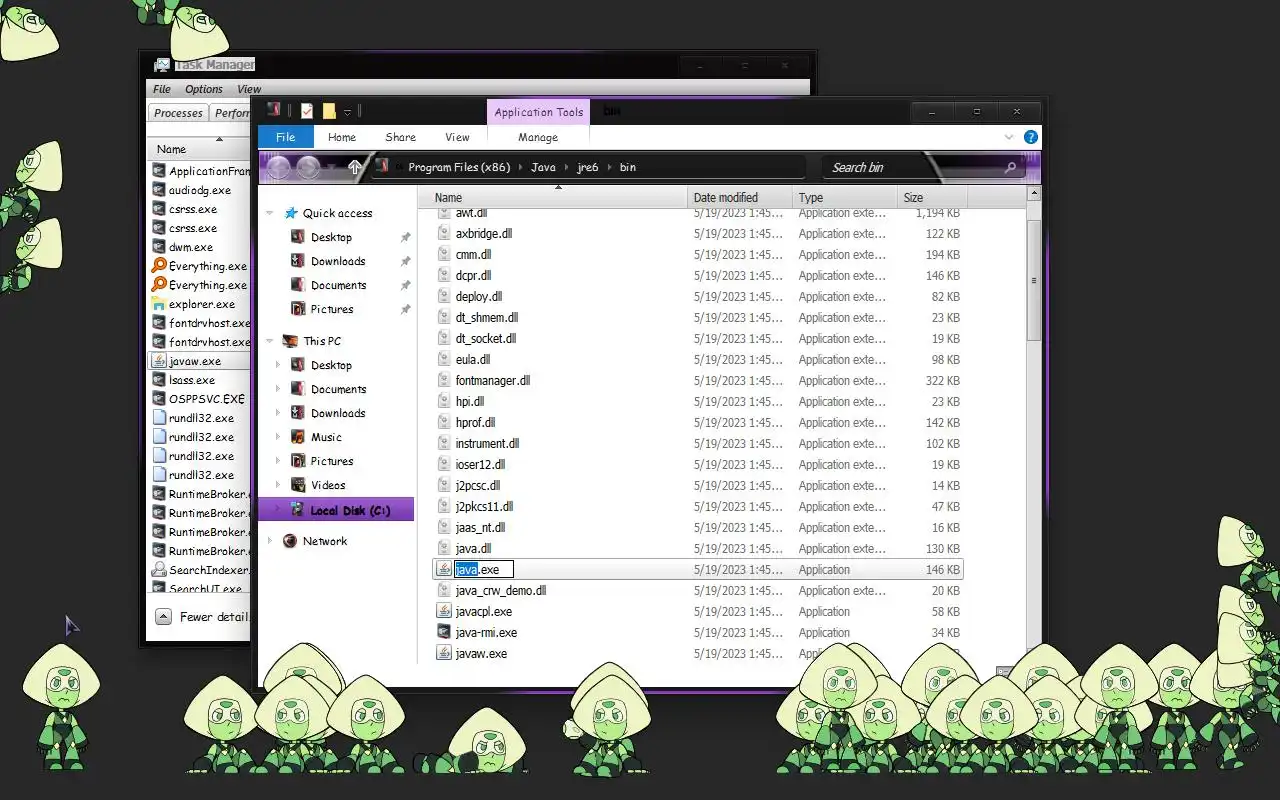Click the java.exe file icon in Explorer
Screen dimensions: 1280x800
444,569
